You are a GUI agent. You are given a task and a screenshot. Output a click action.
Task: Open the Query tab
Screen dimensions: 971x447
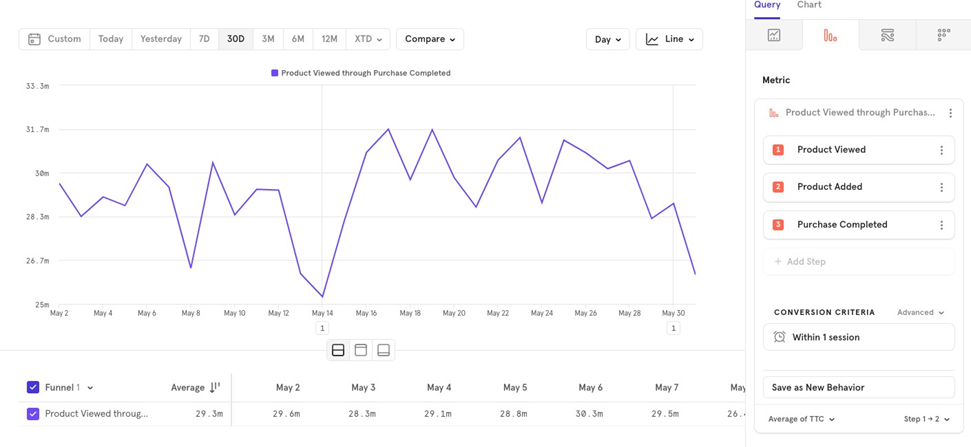(767, 6)
